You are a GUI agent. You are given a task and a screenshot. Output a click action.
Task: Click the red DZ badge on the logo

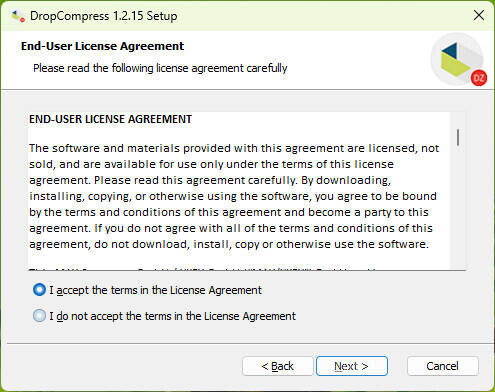pyautogui.click(x=479, y=78)
